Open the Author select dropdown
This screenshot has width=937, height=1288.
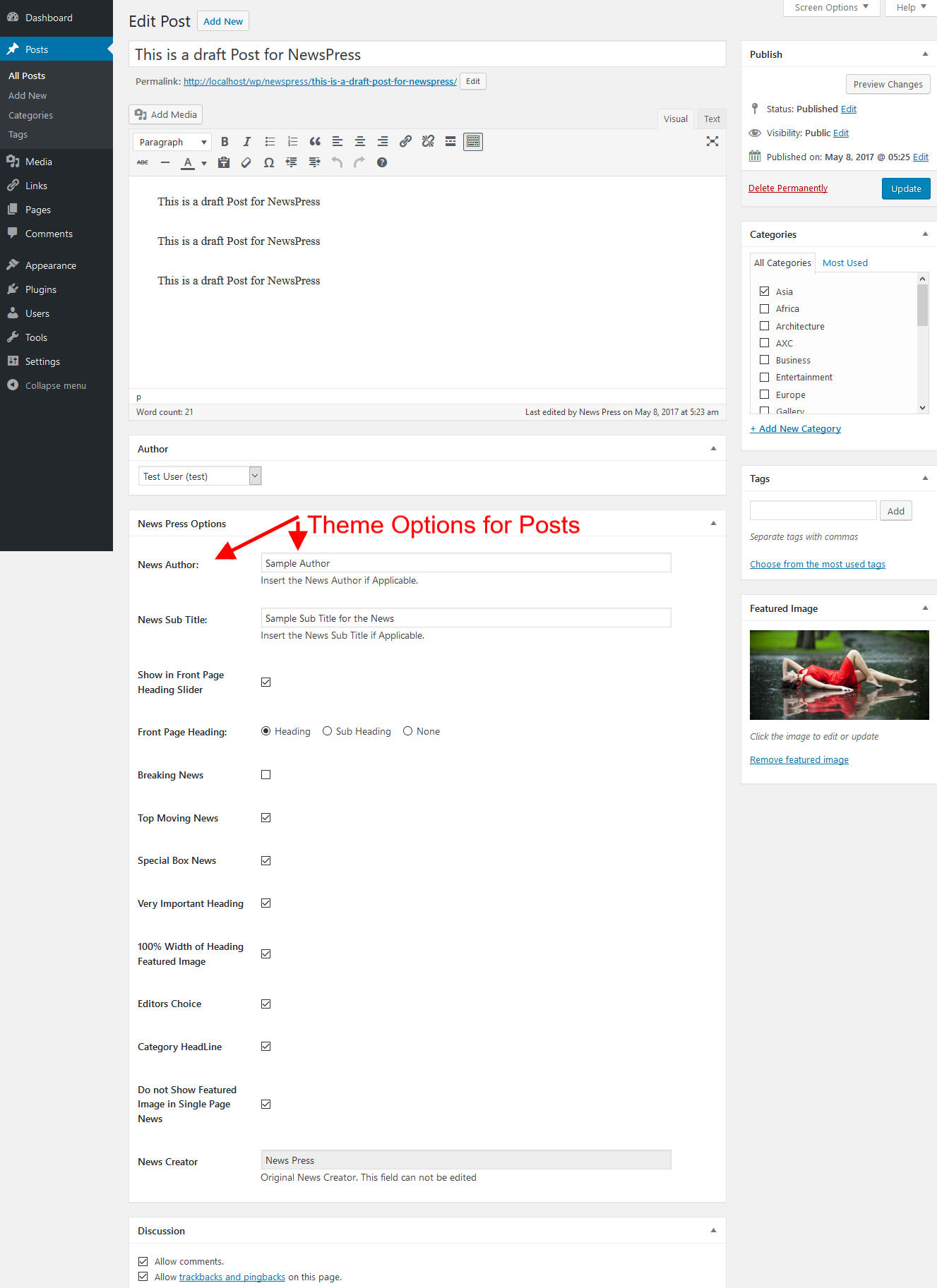click(200, 476)
